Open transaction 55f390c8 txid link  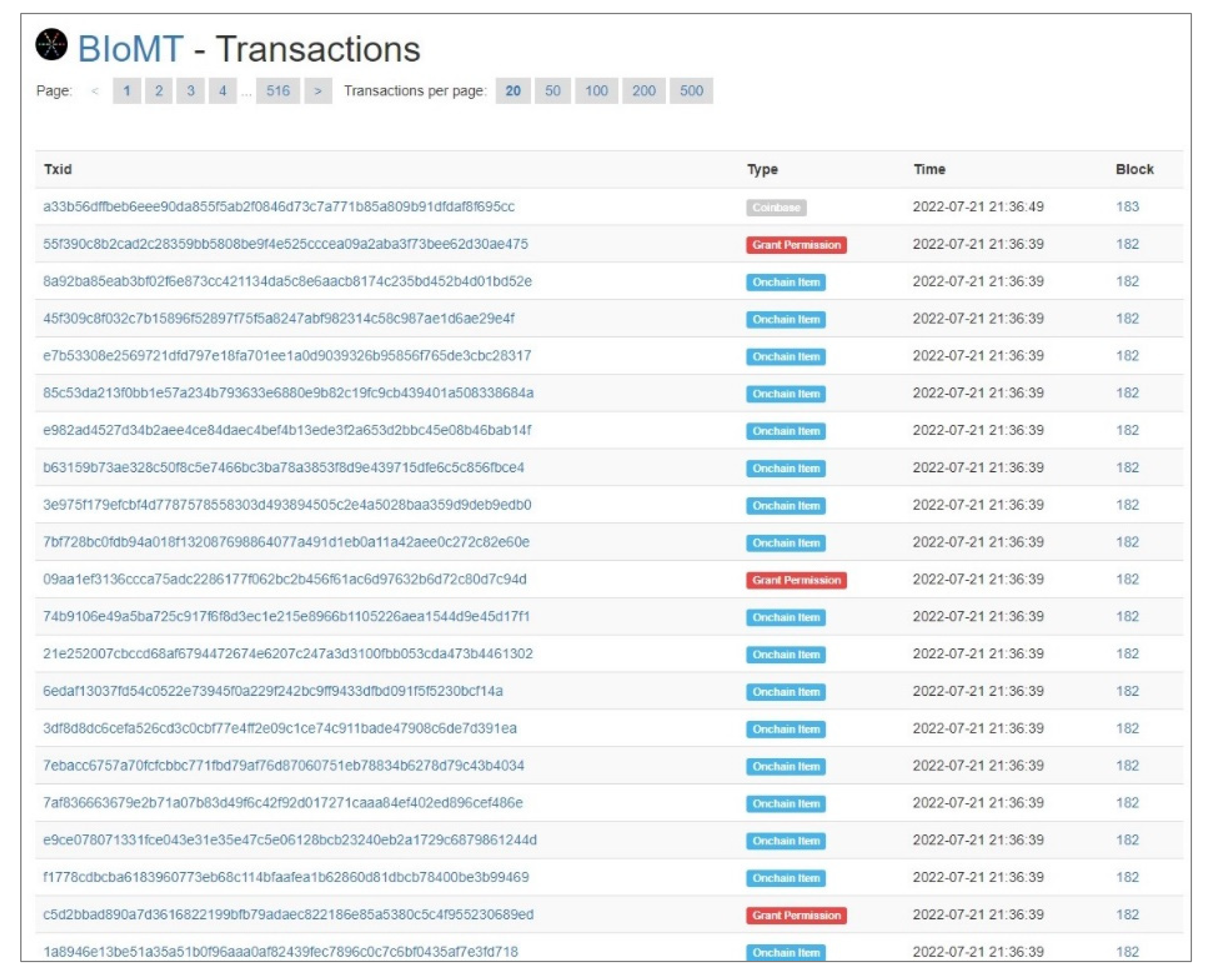tap(285, 244)
